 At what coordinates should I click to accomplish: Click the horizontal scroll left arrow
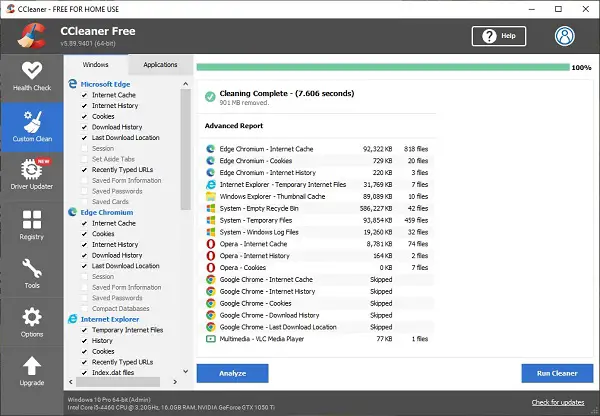tap(71, 382)
